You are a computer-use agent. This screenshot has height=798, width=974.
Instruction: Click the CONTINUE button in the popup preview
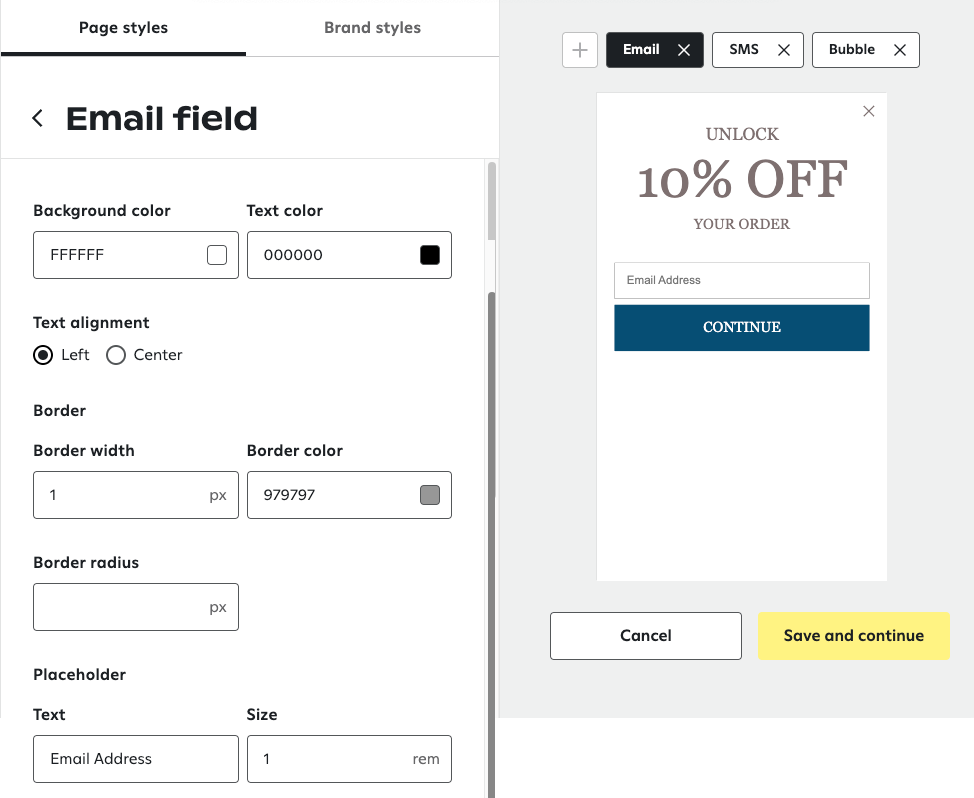tap(741, 327)
